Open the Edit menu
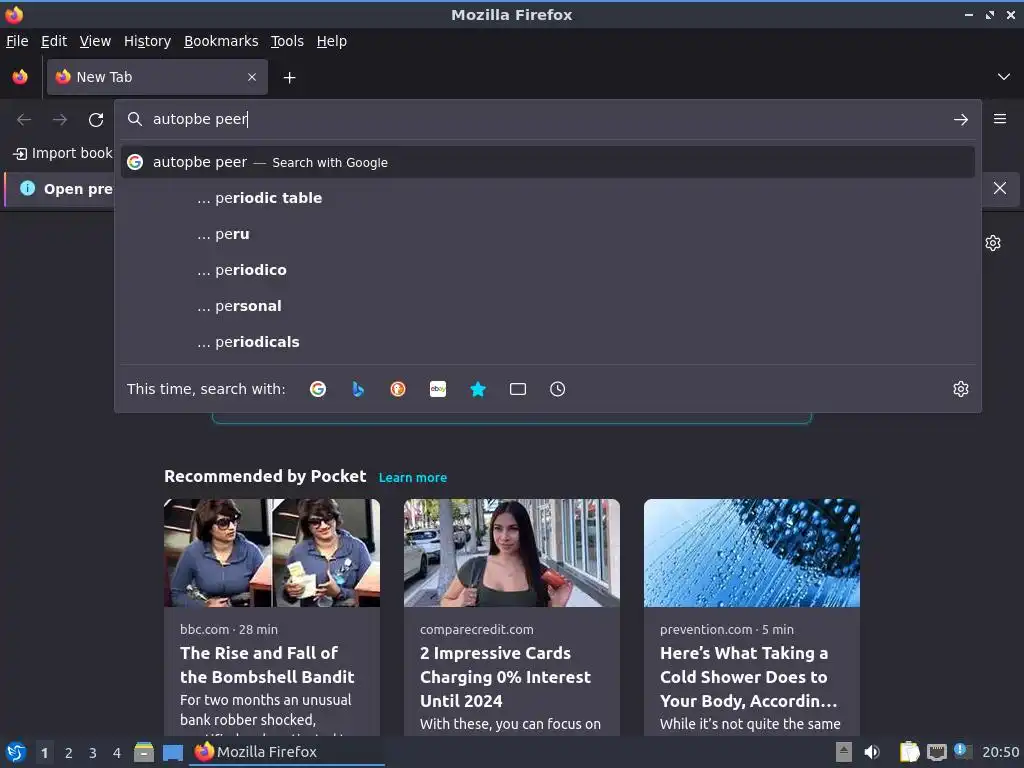The image size is (1024, 768). point(54,41)
